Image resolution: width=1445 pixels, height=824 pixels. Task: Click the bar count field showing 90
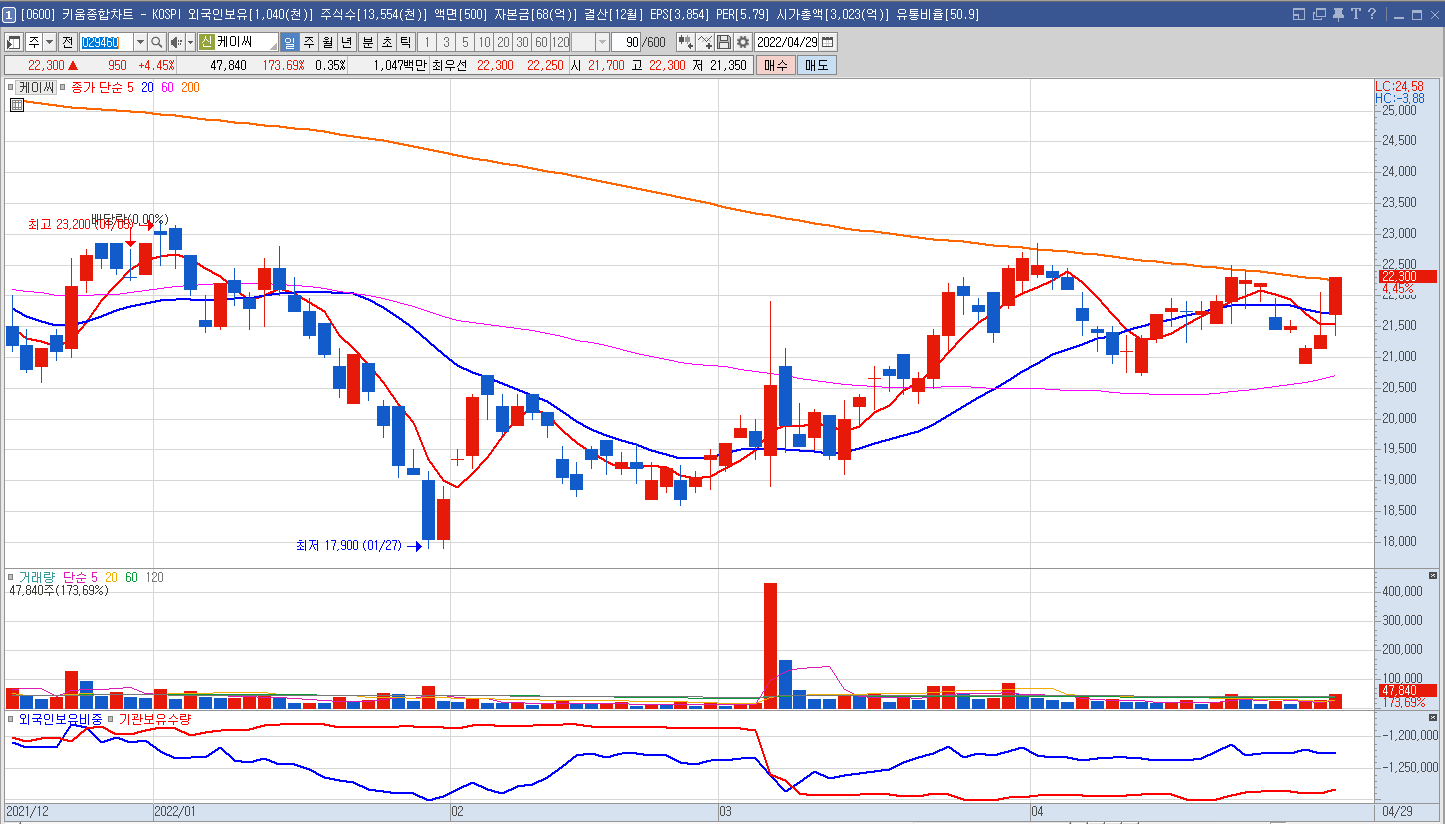tap(626, 42)
